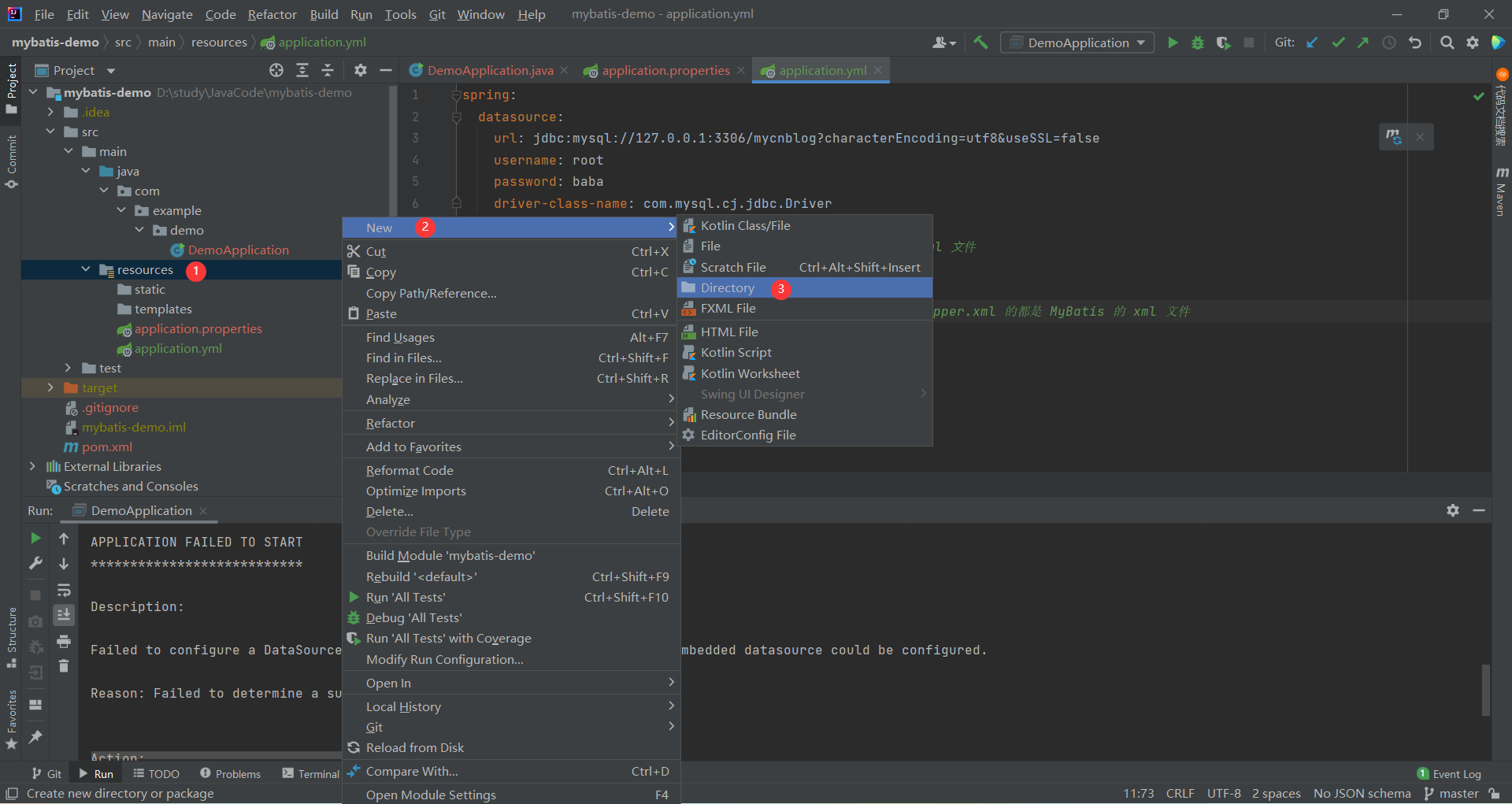This screenshot has height=804, width=1512.
Task: Clear console with the trash can icon
Action: [x=64, y=666]
